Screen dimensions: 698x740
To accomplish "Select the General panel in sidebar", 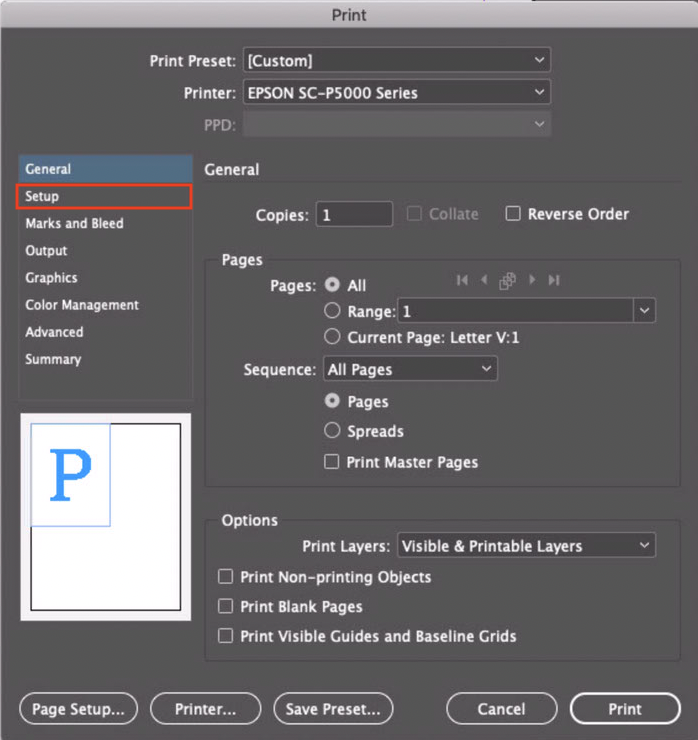I will [105, 169].
